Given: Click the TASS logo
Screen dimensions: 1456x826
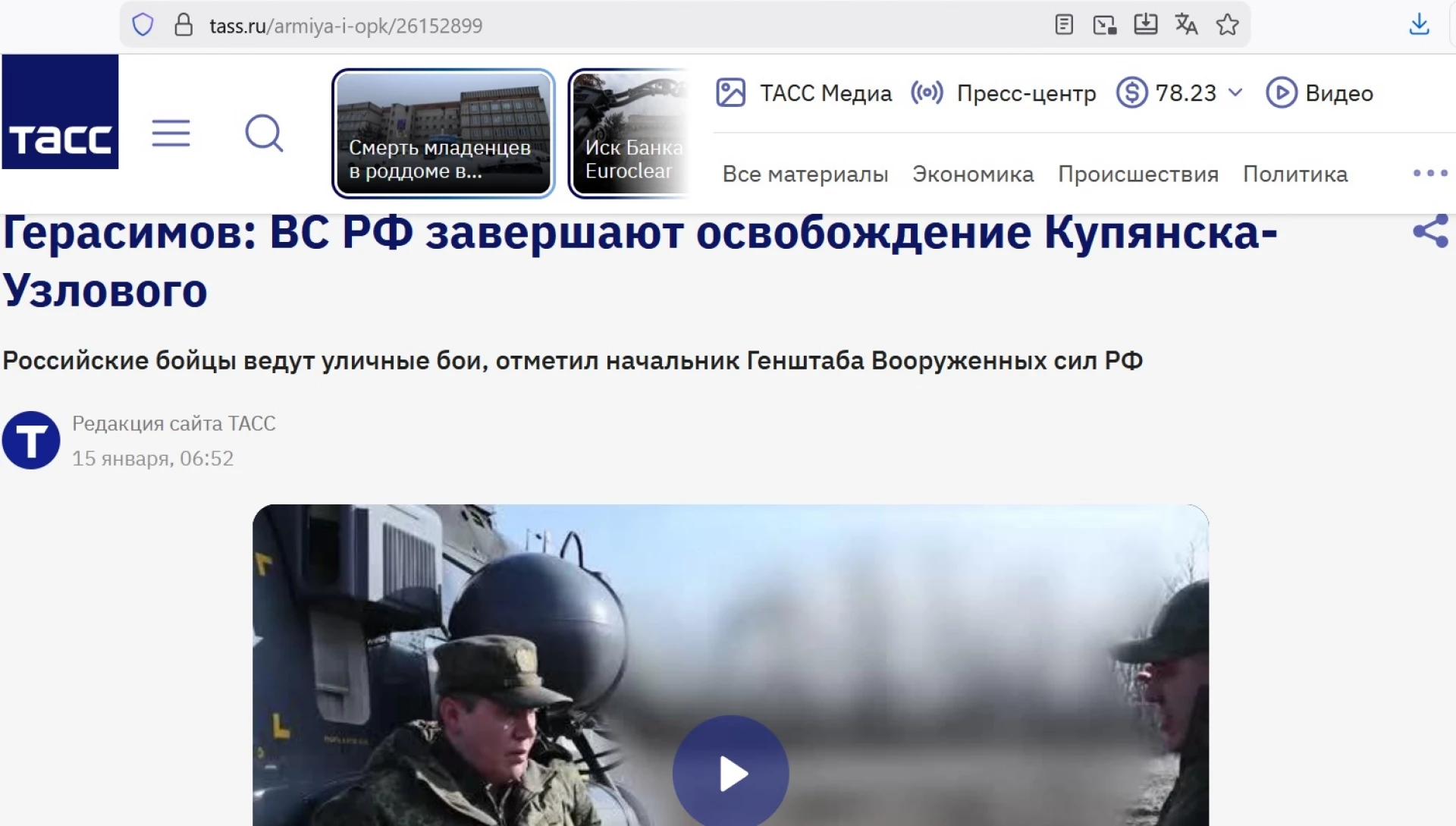Looking at the screenshot, I should coord(60,111).
